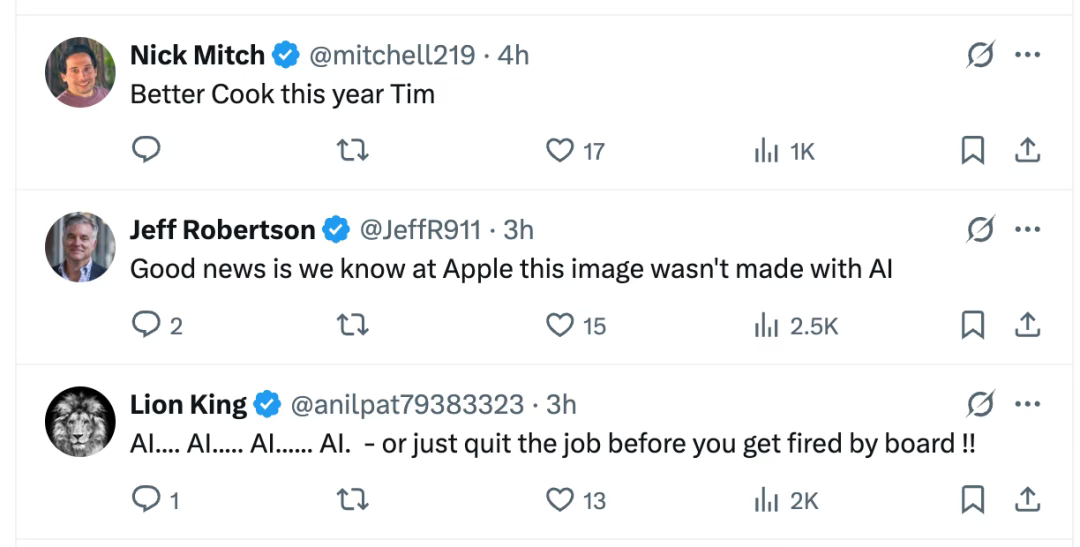
Task: Like the "Better Cook this year Tim" tweet
Action: [x=575, y=150]
